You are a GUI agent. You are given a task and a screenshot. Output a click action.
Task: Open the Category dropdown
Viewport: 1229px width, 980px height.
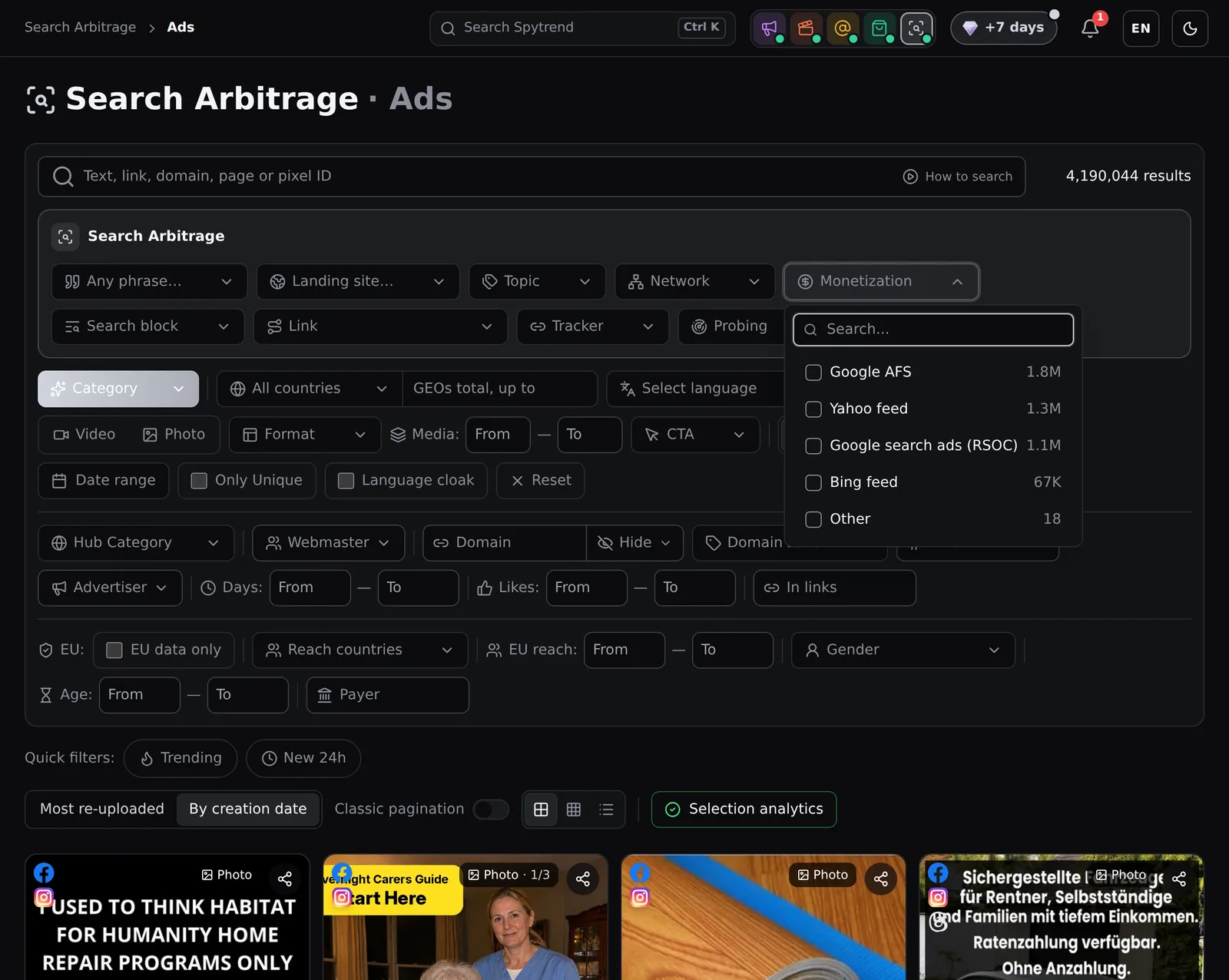coord(118,389)
